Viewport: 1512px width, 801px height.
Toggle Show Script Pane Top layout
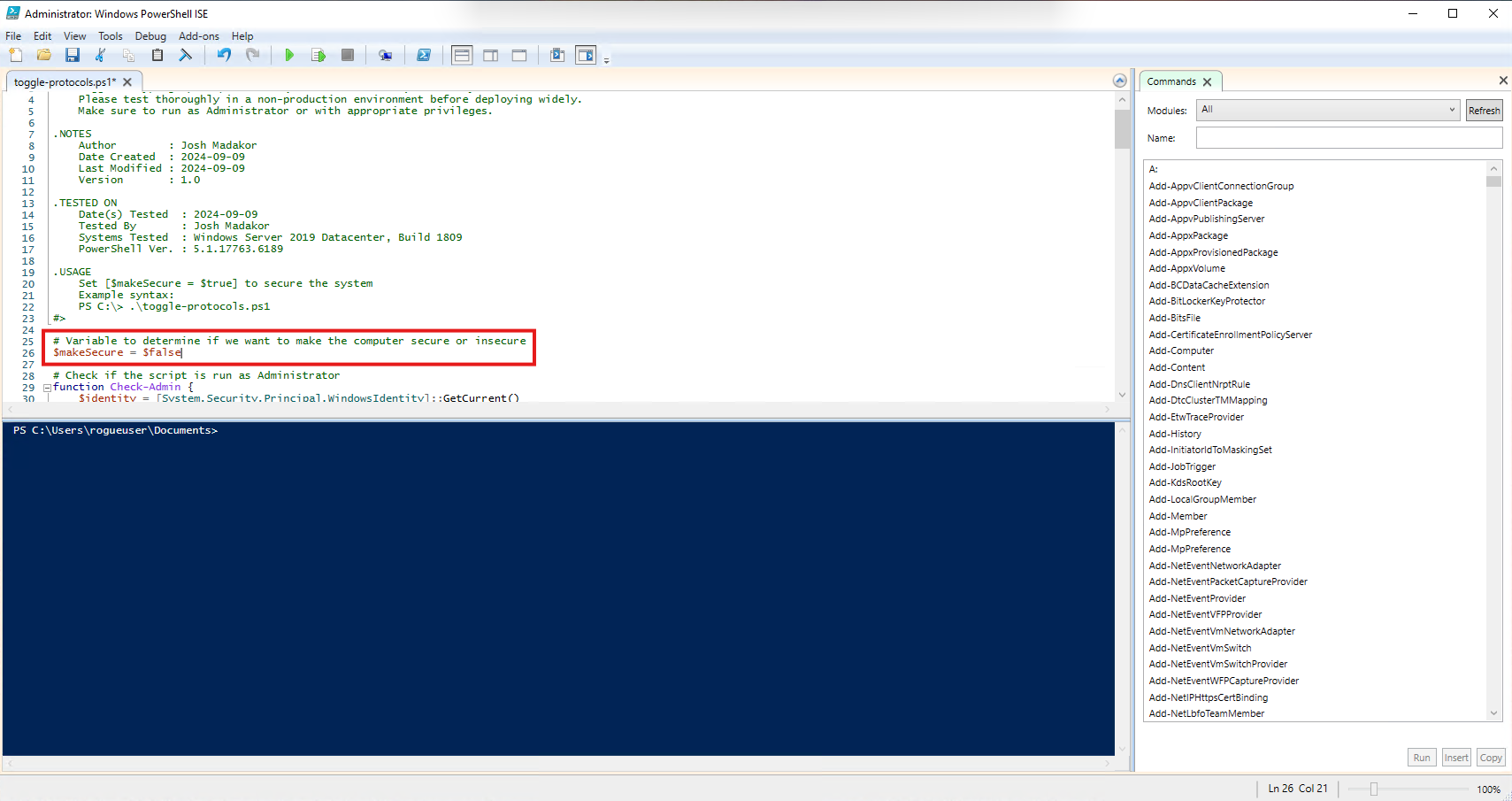pyautogui.click(x=462, y=55)
